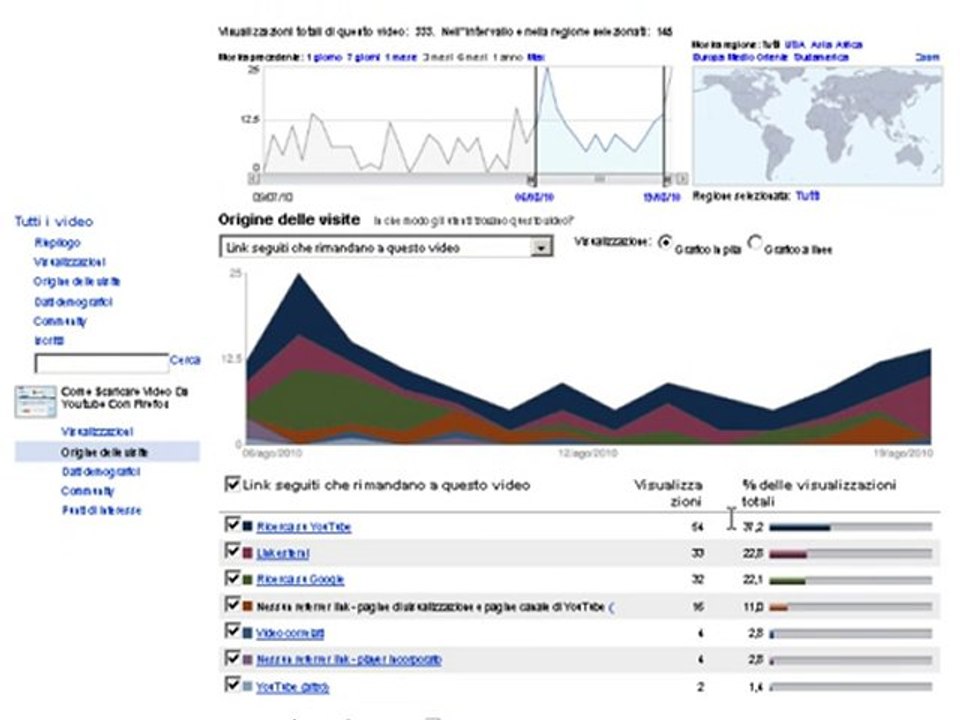Open the 'Link seguiti che rimandano a questo video' dropdown
The width and height of the screenshot is (960, 720).
point(386,247)
